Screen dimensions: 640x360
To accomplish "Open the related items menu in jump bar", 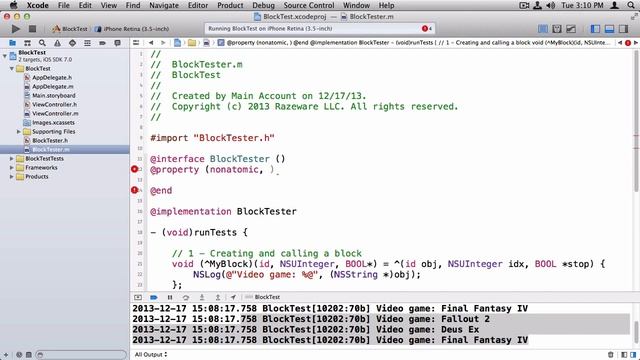I will tap(136, 43).
